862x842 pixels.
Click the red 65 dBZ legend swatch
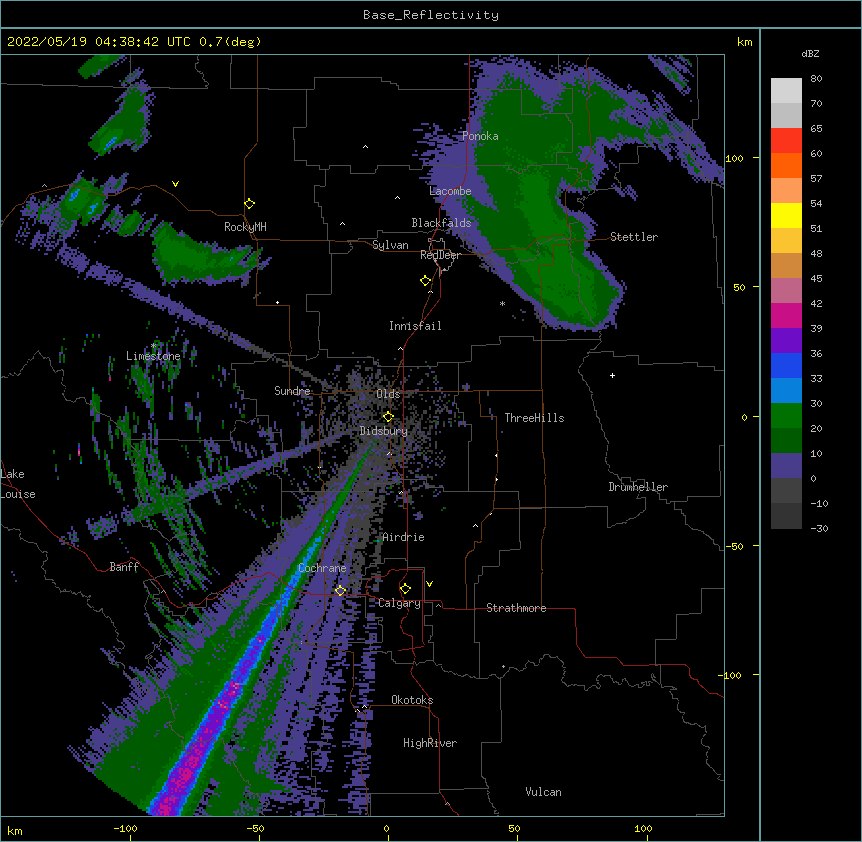(x=786, y=141)
